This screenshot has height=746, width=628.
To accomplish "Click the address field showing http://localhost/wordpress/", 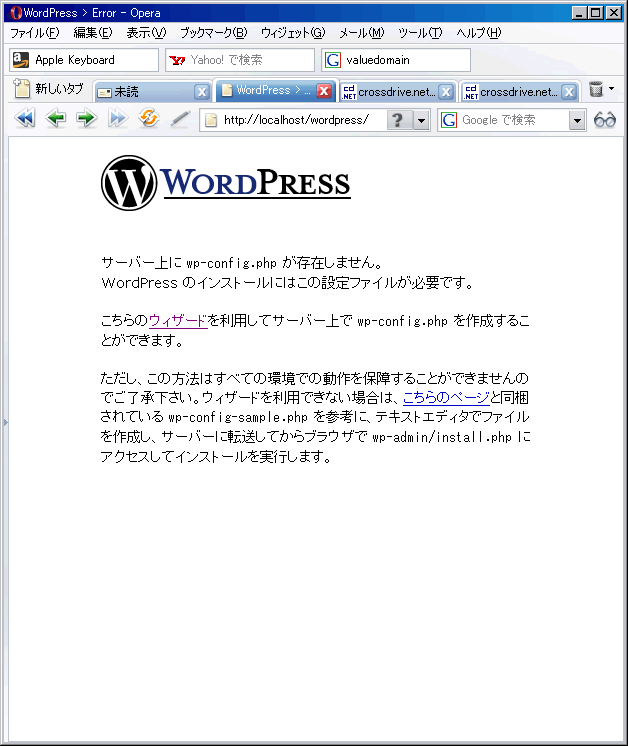I will tap(296, 120).
